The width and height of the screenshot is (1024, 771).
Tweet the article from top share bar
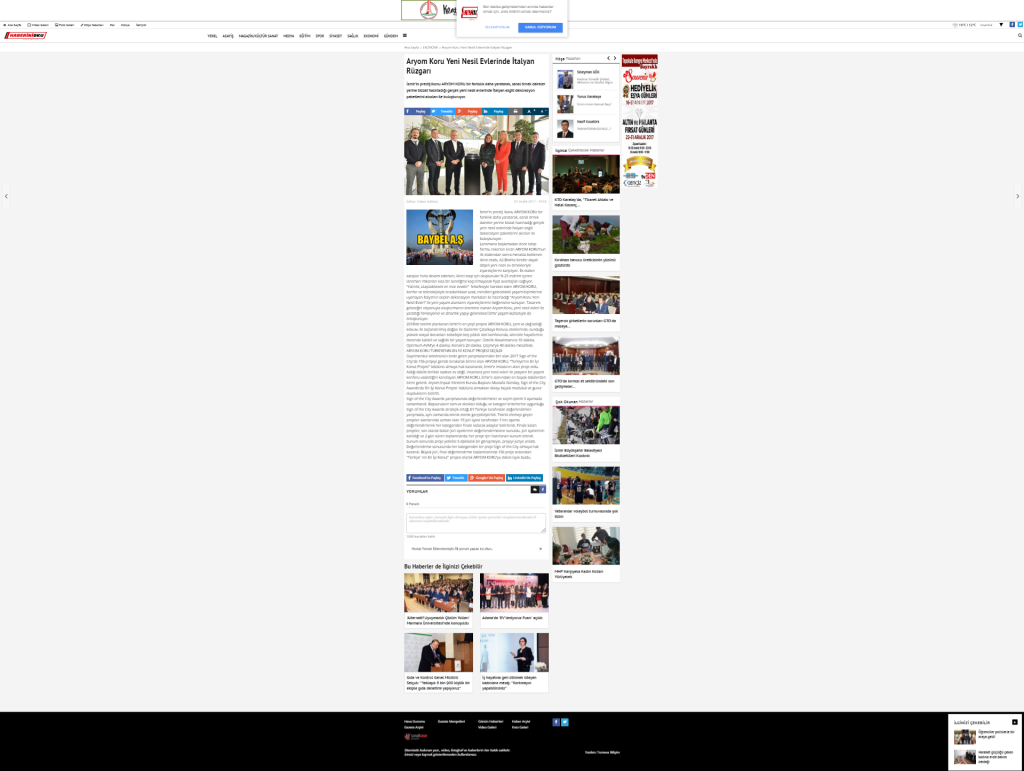tap(442, 111)
